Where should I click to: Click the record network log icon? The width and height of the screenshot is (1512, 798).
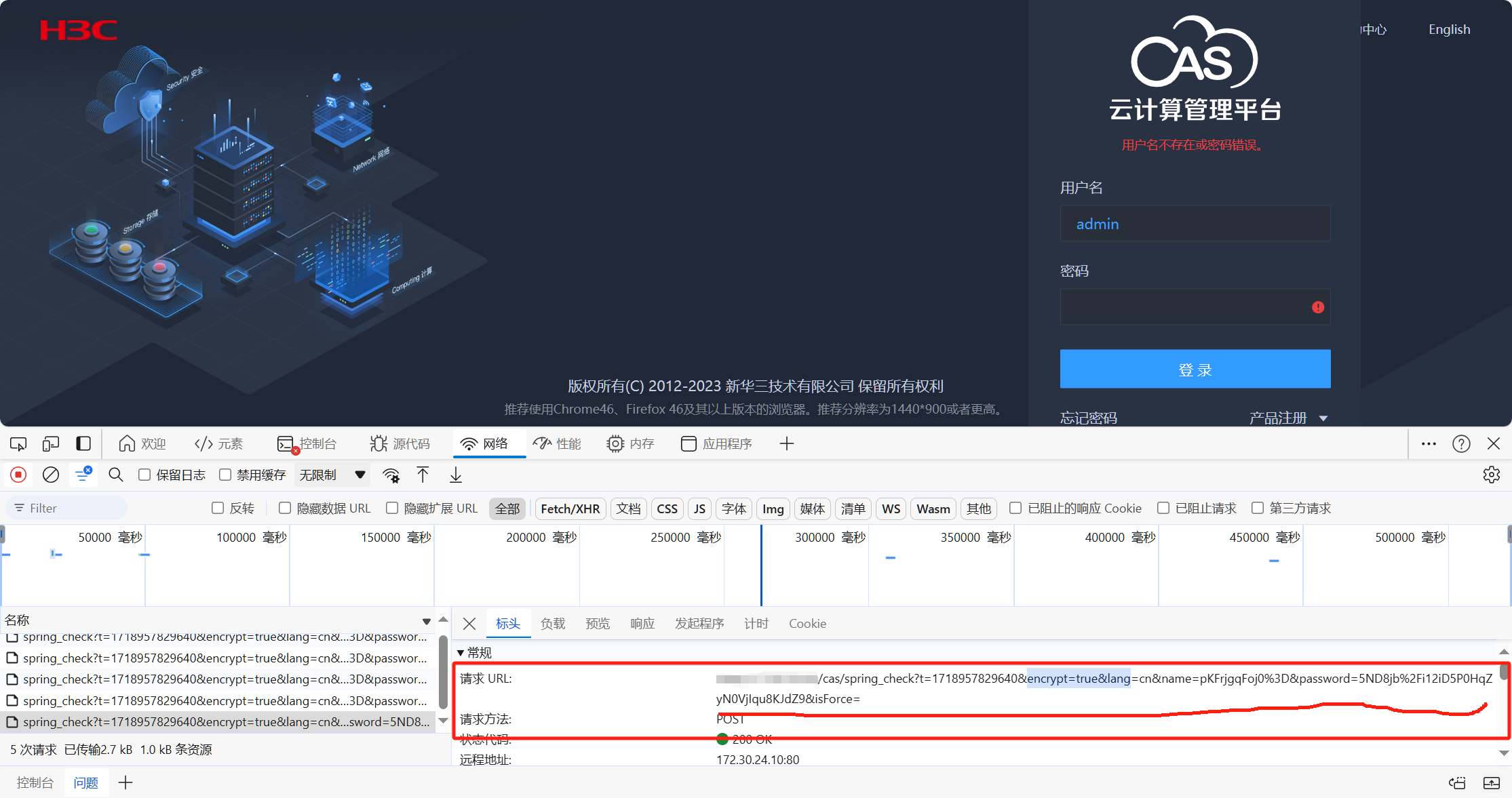point(18,475)
